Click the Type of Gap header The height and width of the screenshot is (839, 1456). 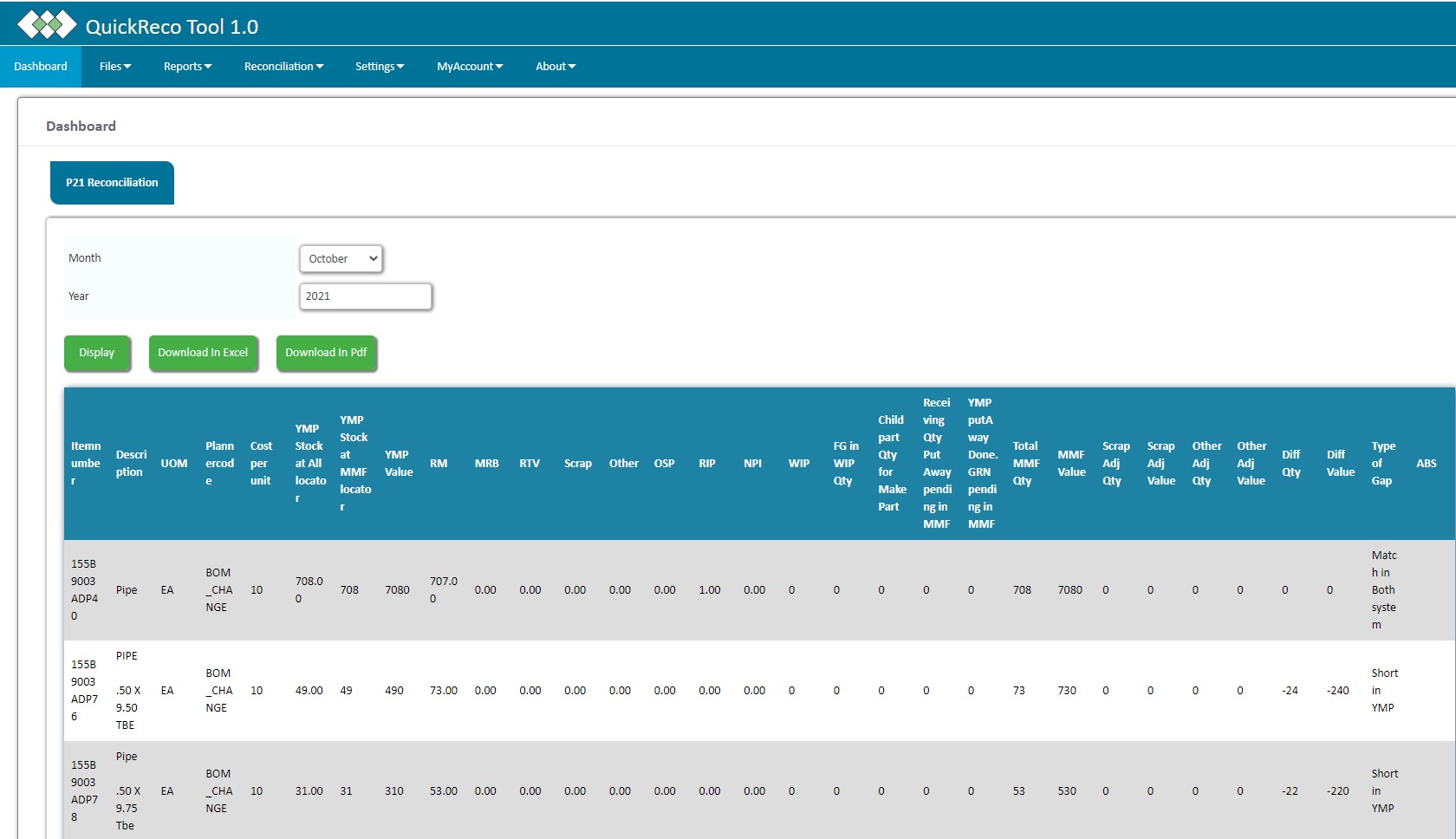(1383, 464)
